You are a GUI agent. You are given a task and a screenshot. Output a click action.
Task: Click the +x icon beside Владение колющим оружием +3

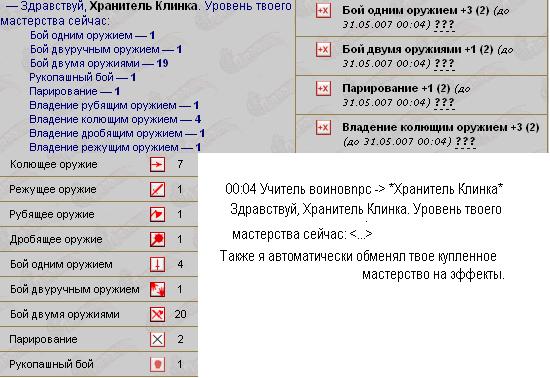tap(323, 127)
